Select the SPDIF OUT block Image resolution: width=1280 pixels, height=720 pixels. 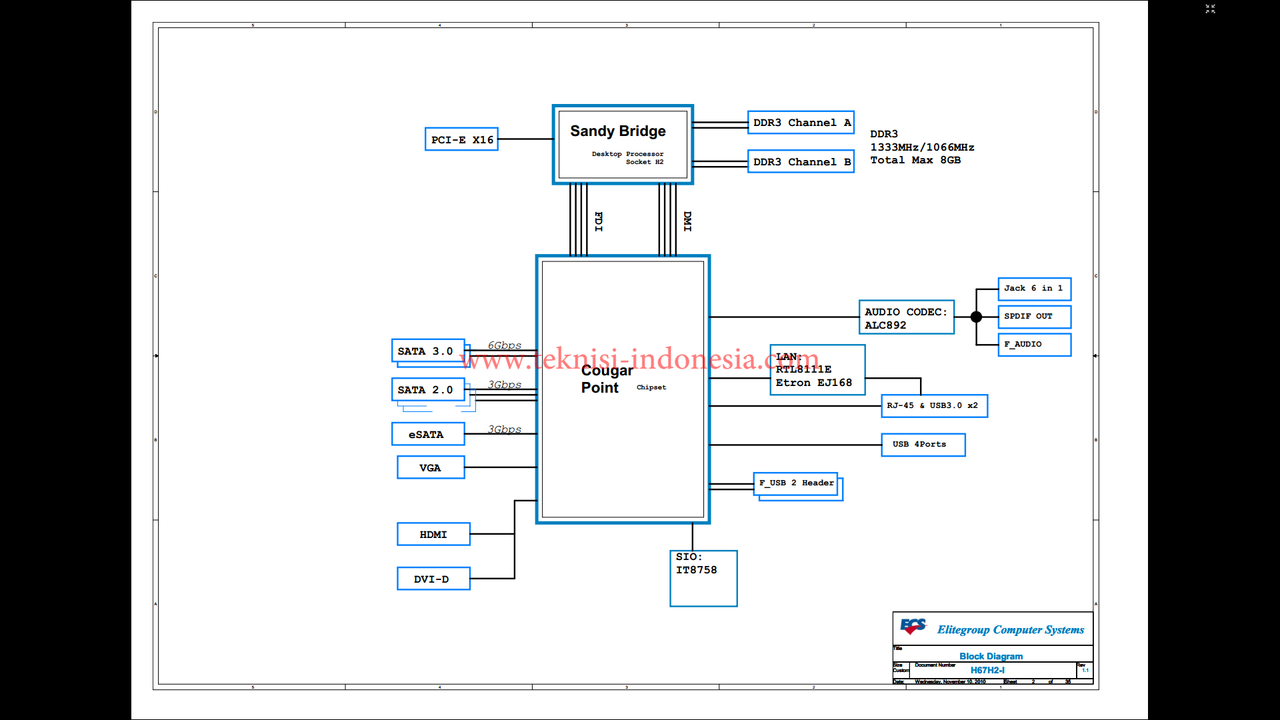1034,316
